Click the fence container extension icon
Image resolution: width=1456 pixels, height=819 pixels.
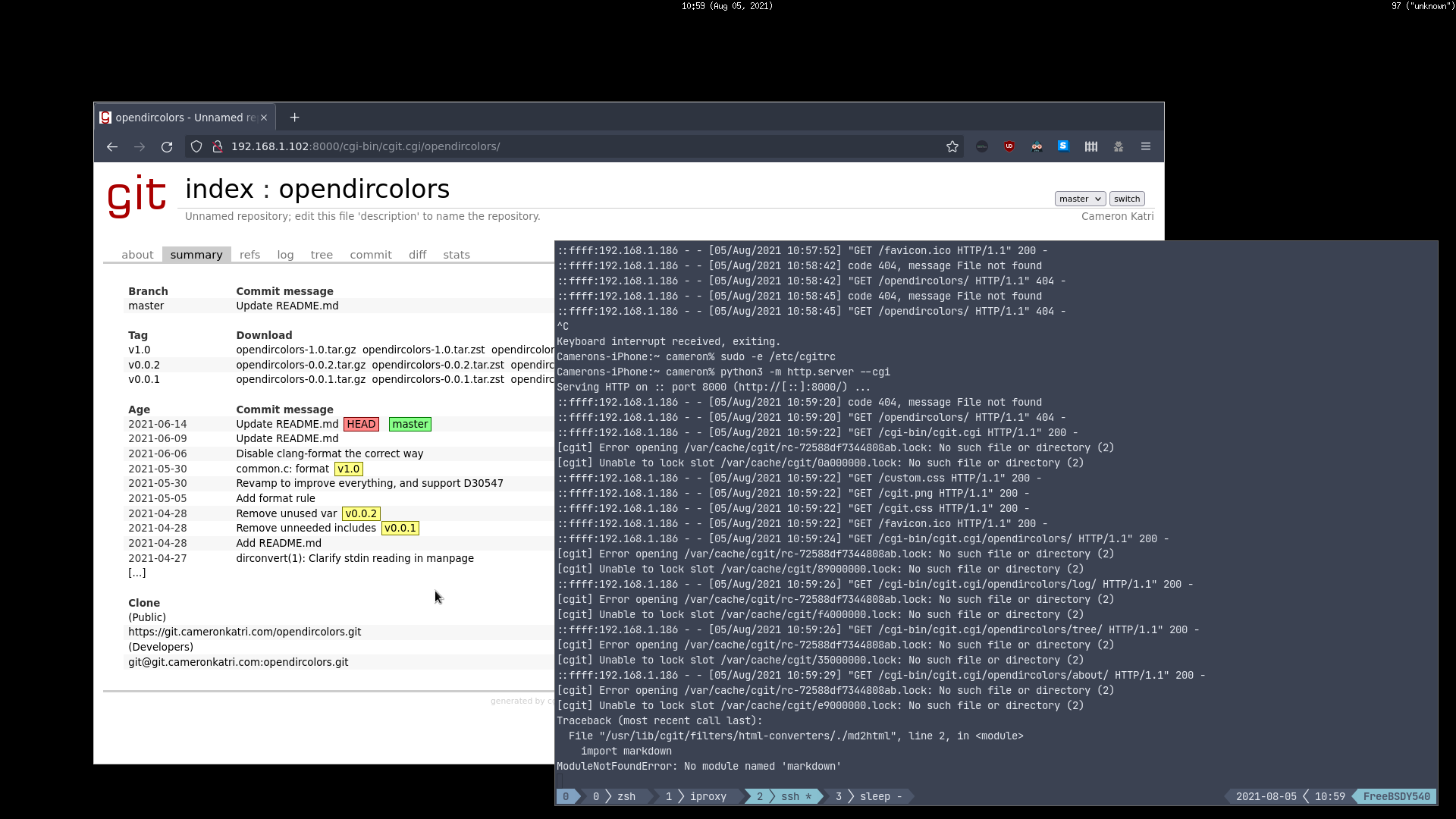(x=1090, y=146)
